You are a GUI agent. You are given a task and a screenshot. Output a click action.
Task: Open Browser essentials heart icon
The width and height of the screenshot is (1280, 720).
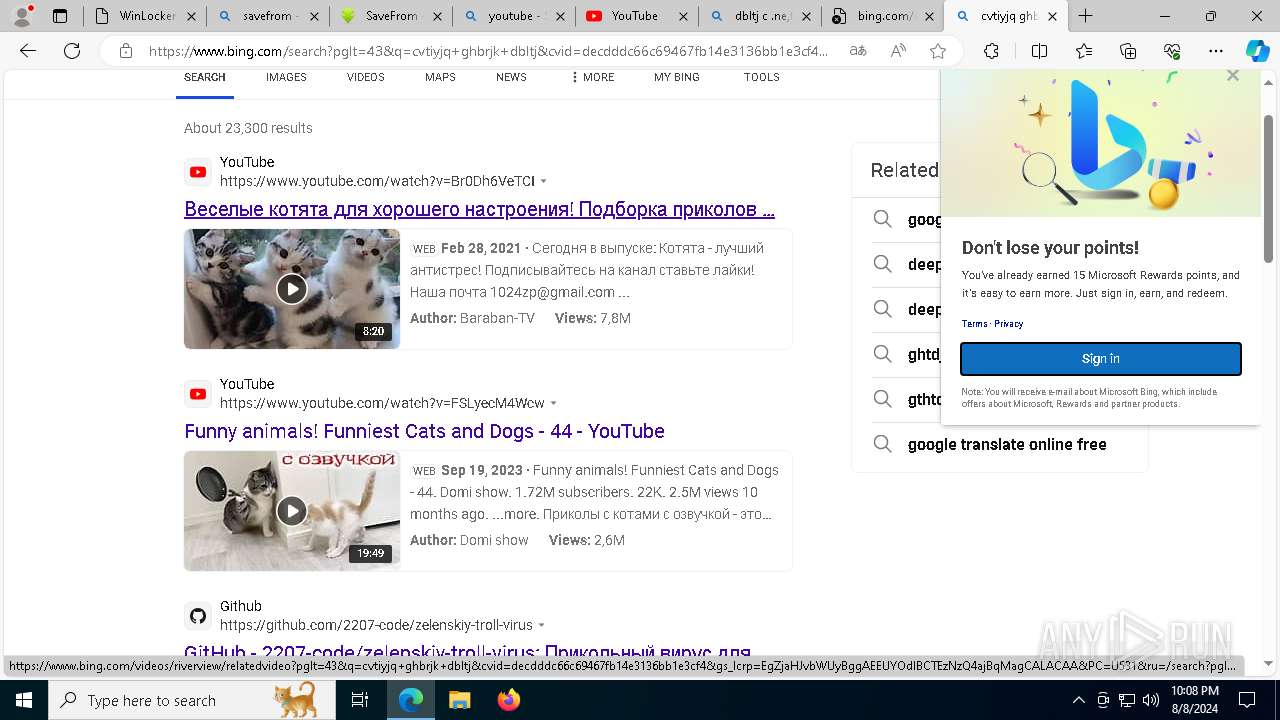pos(1172,51)
